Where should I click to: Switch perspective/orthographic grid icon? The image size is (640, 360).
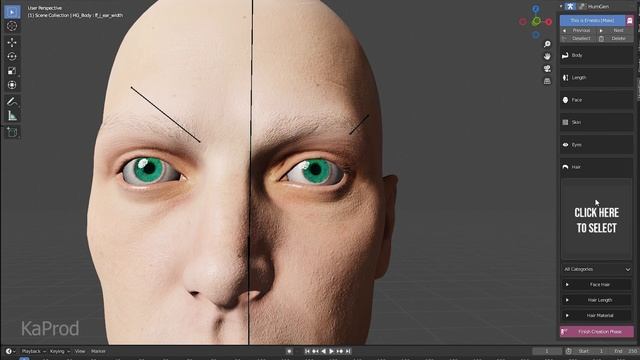[x=547, y=81]
